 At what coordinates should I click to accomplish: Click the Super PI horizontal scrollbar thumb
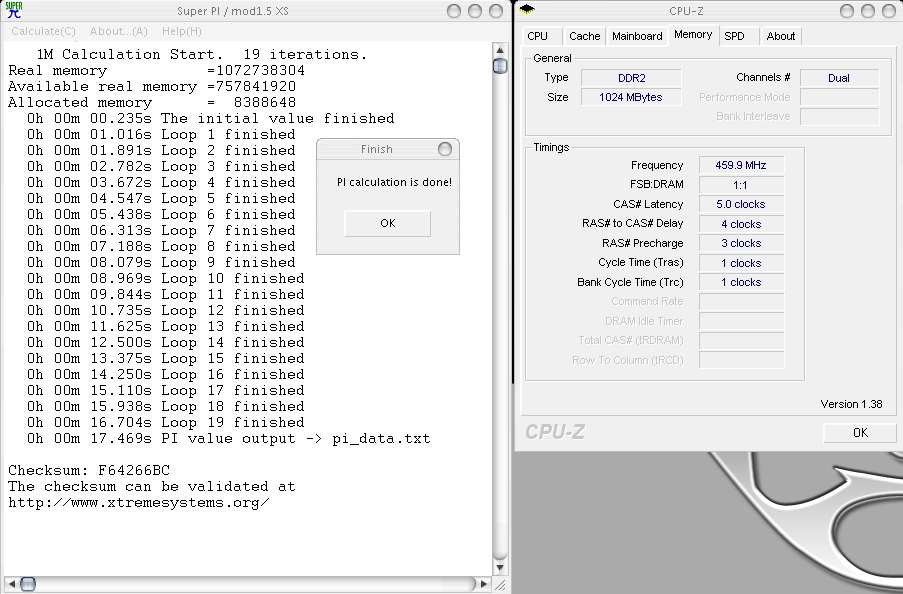28,584
